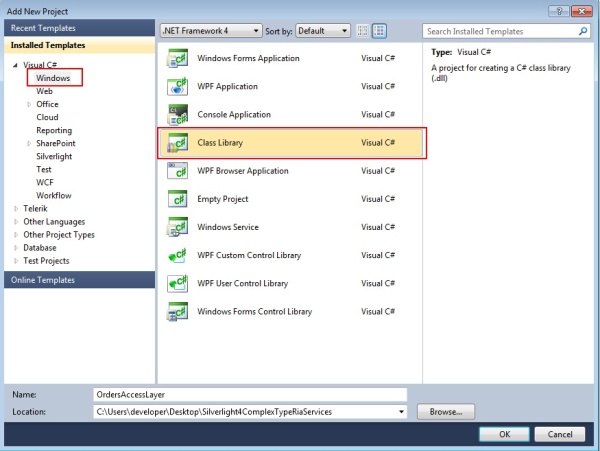
Task: Click the Windows Forms Application template icon
Action: (177, 58)
